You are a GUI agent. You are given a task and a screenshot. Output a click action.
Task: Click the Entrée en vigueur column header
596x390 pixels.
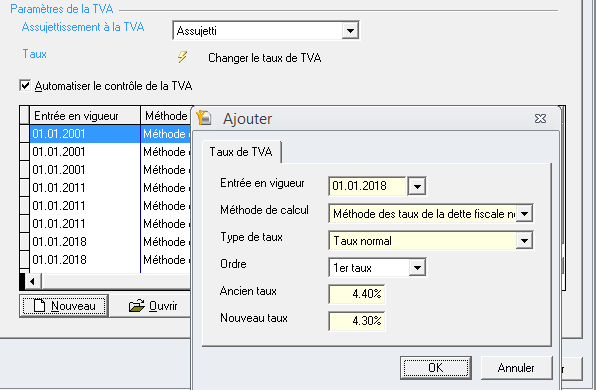85,116
